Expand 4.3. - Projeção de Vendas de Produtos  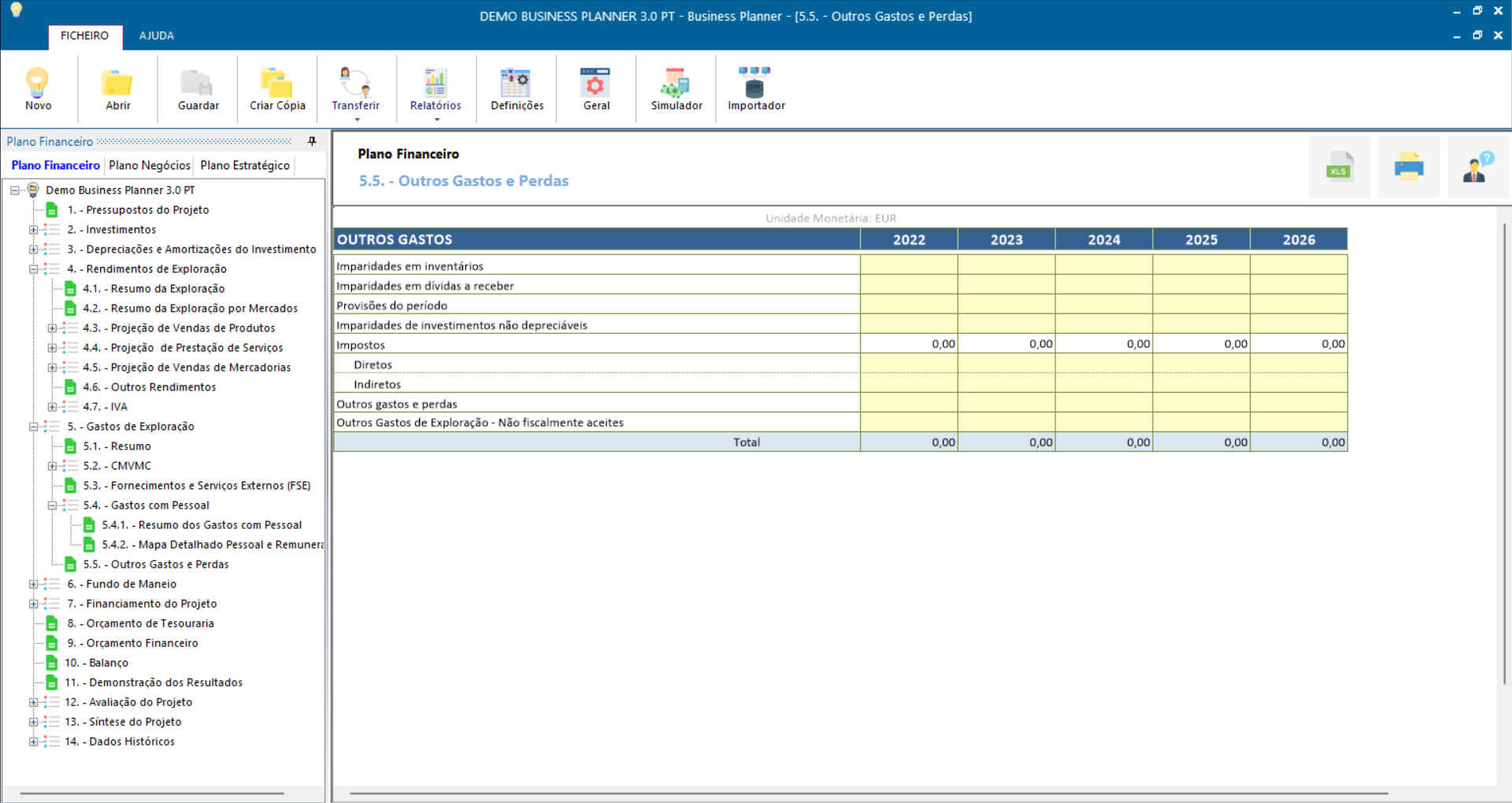point(52,328)
